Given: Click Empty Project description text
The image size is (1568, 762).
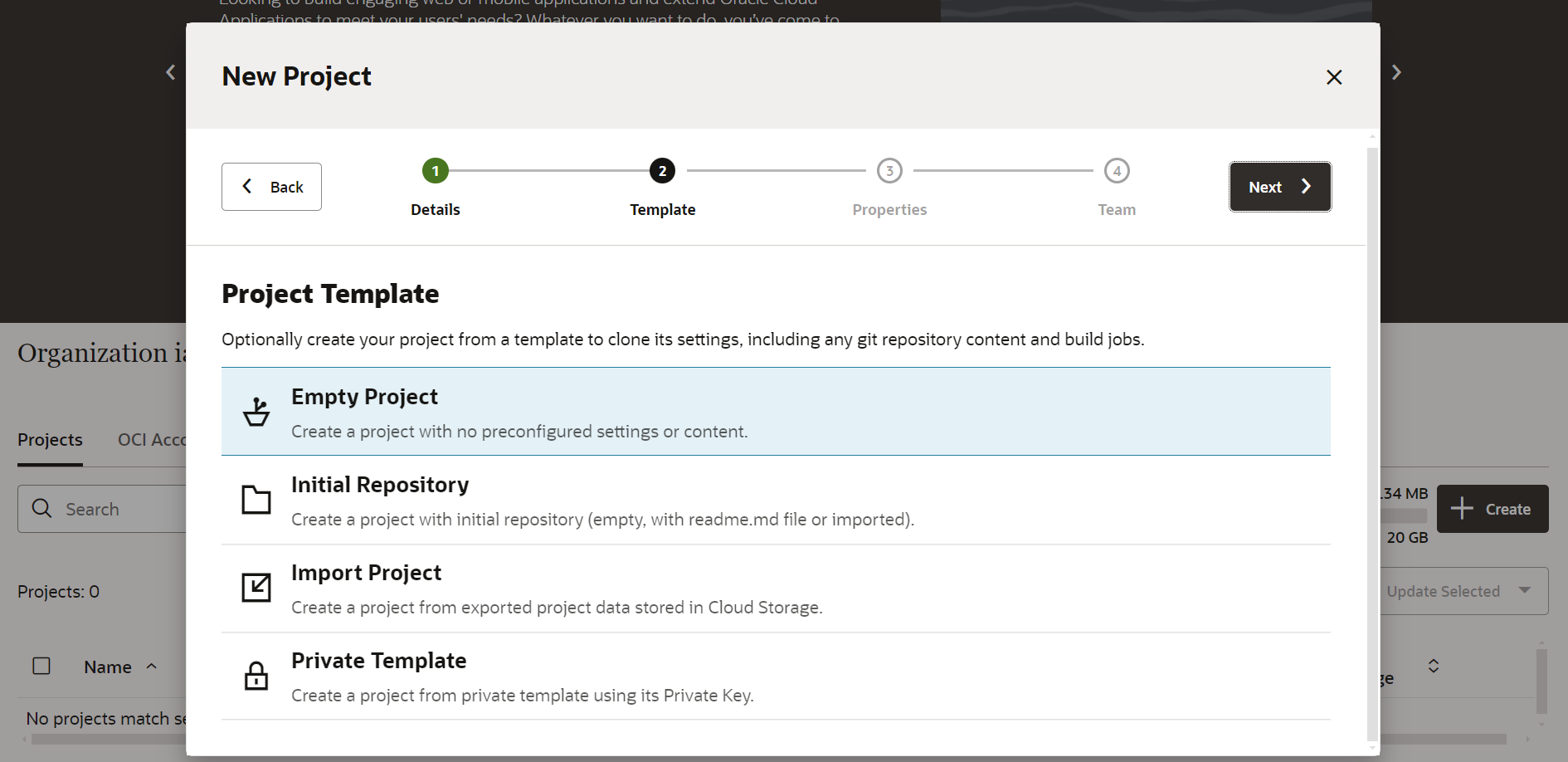Looking at the screenshot, I should [x=519, y=432].
